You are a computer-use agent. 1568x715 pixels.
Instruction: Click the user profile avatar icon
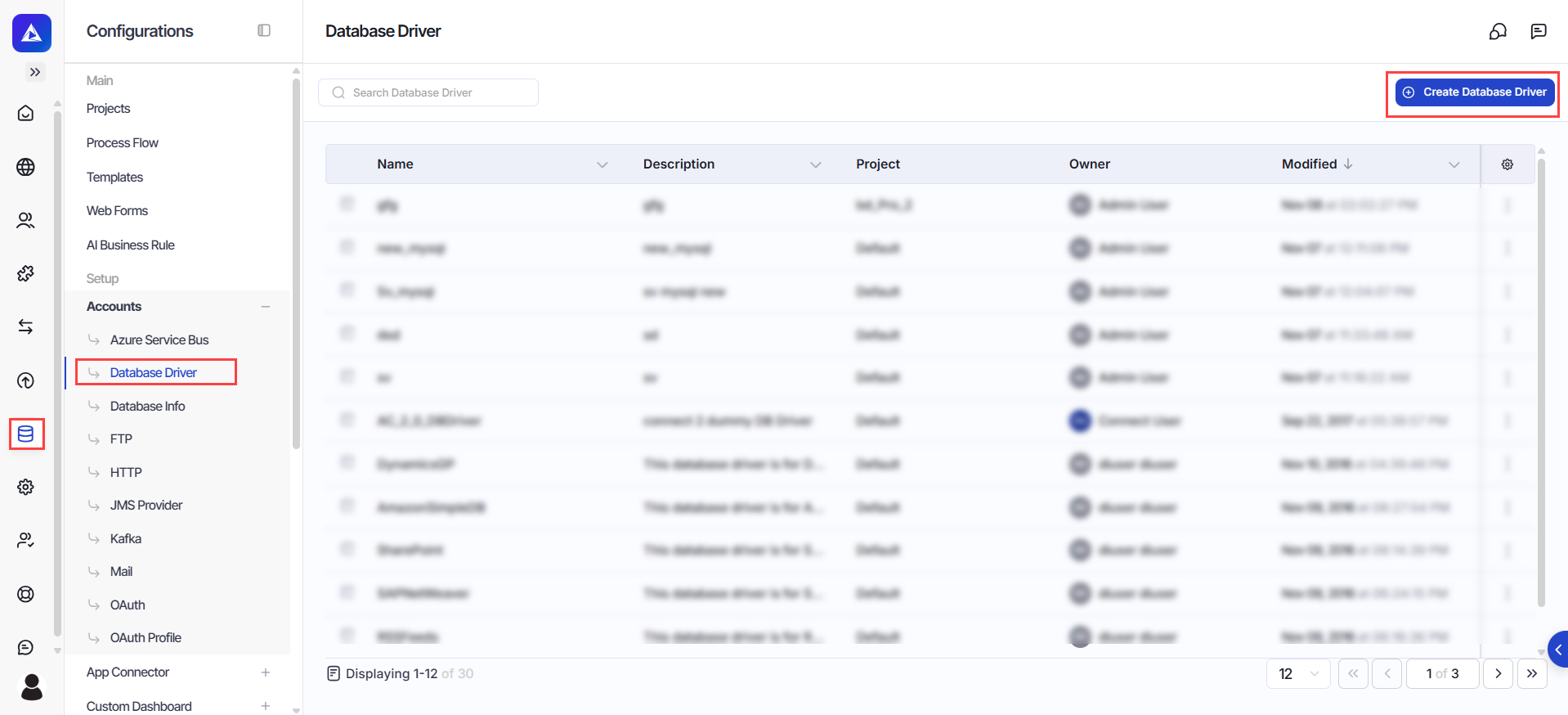[32, 687]
